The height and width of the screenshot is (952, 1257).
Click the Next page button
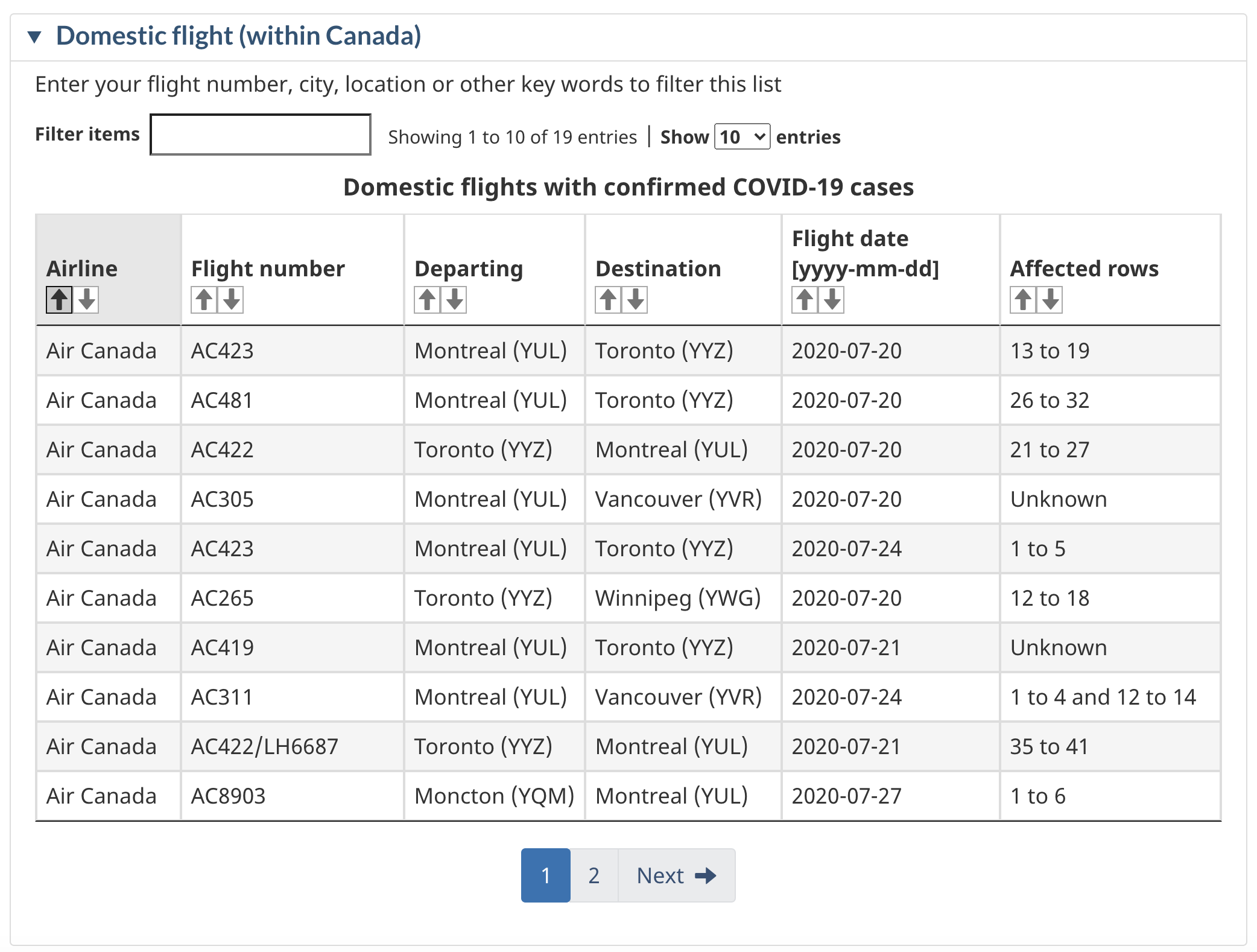676,875
